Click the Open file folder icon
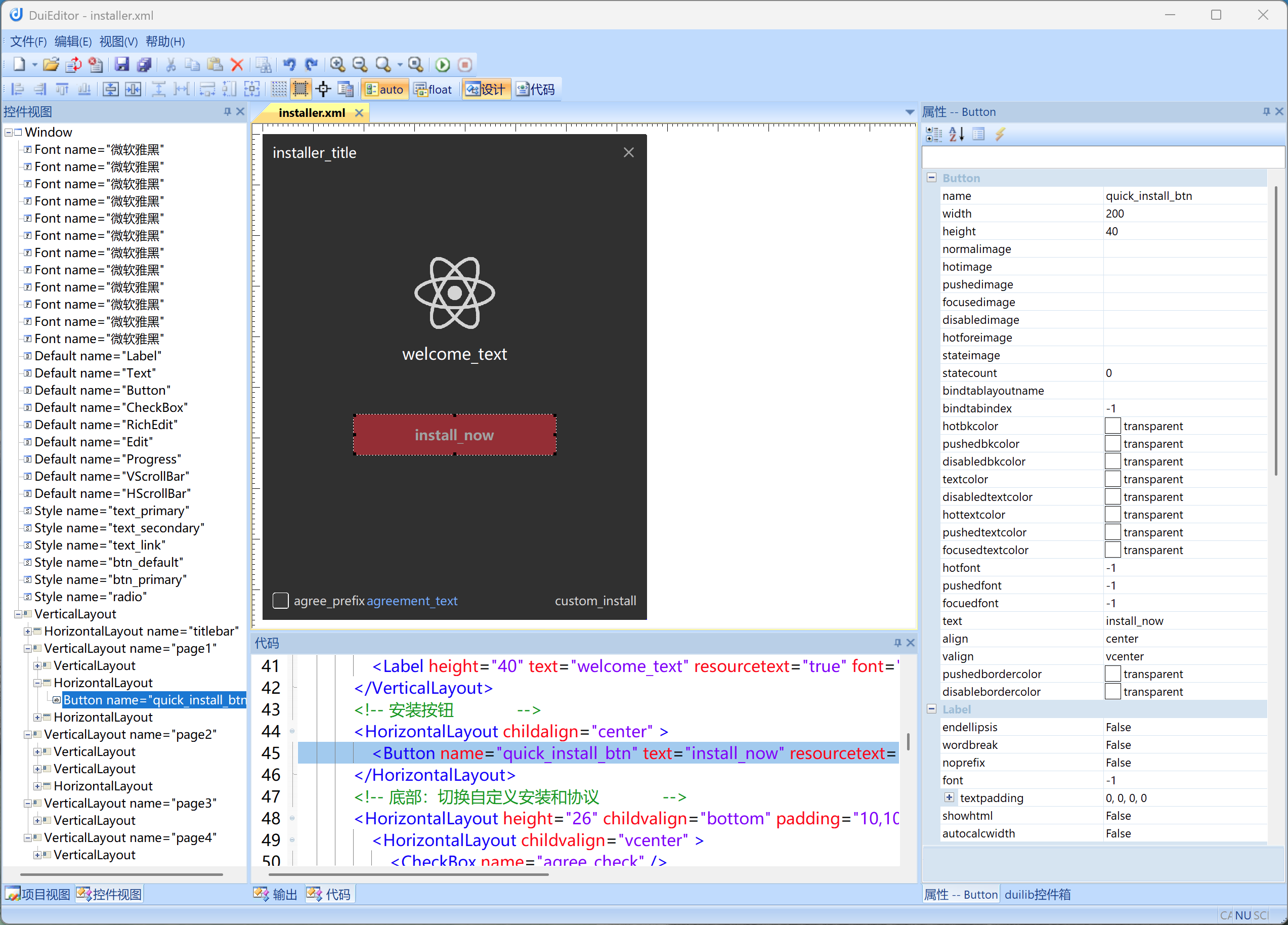Viewport: 1288px width, 925px height. pos(51,65)
